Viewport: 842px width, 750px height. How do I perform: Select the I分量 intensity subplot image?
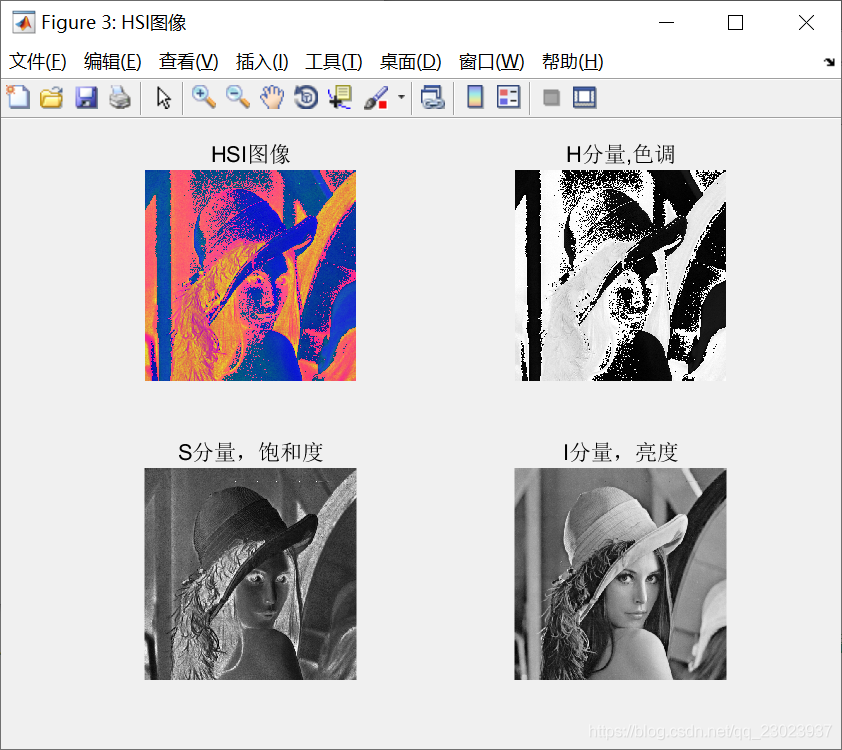tap(620, 574)
